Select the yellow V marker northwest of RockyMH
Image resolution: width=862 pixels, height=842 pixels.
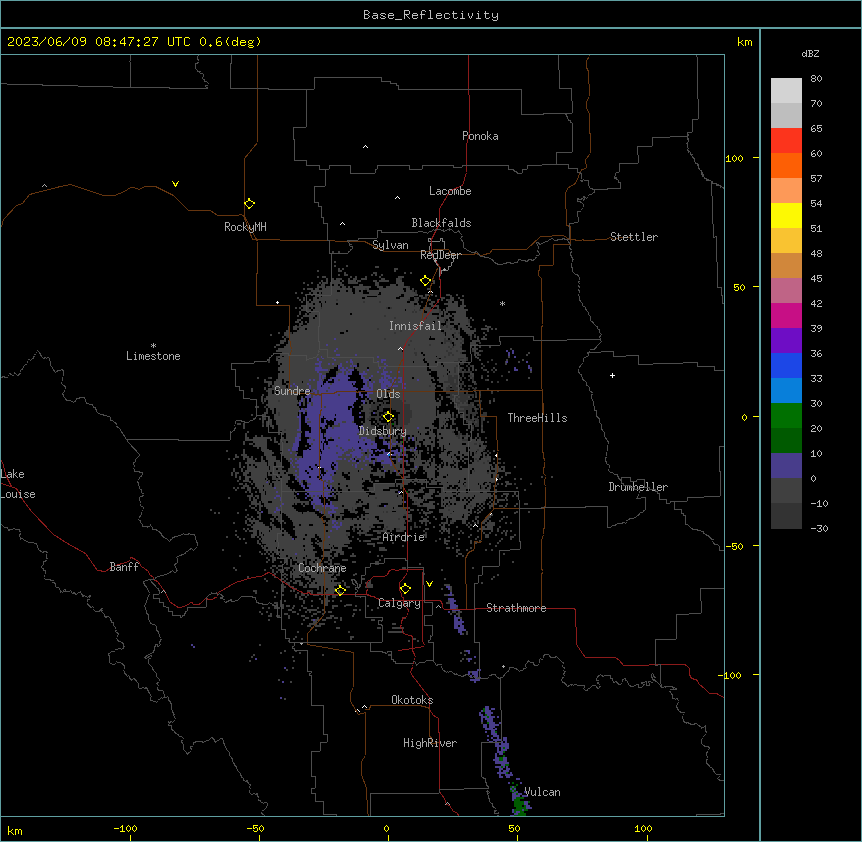tap(175, 184)
